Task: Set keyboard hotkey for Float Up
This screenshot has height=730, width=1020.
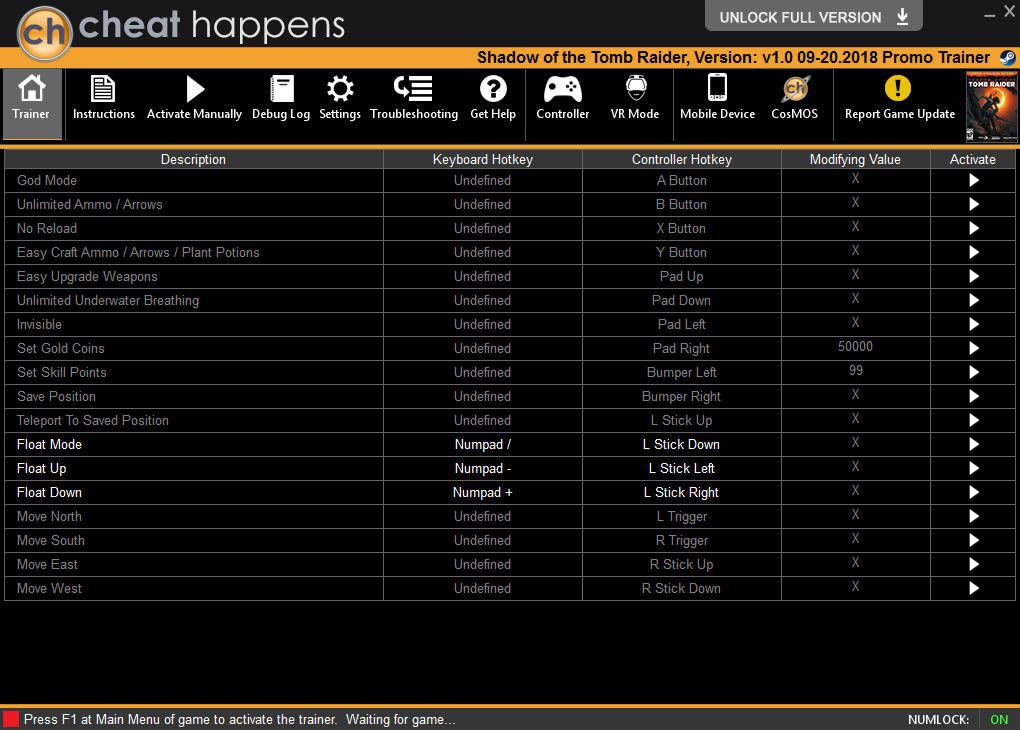Action: (482, 469)
